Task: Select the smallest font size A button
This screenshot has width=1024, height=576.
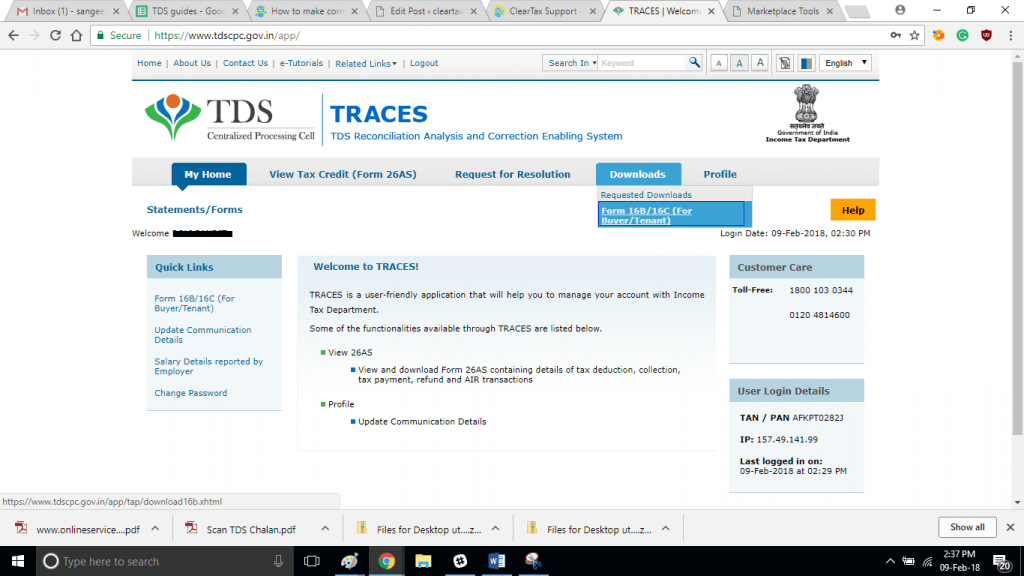Action: [x=719, y=63]
